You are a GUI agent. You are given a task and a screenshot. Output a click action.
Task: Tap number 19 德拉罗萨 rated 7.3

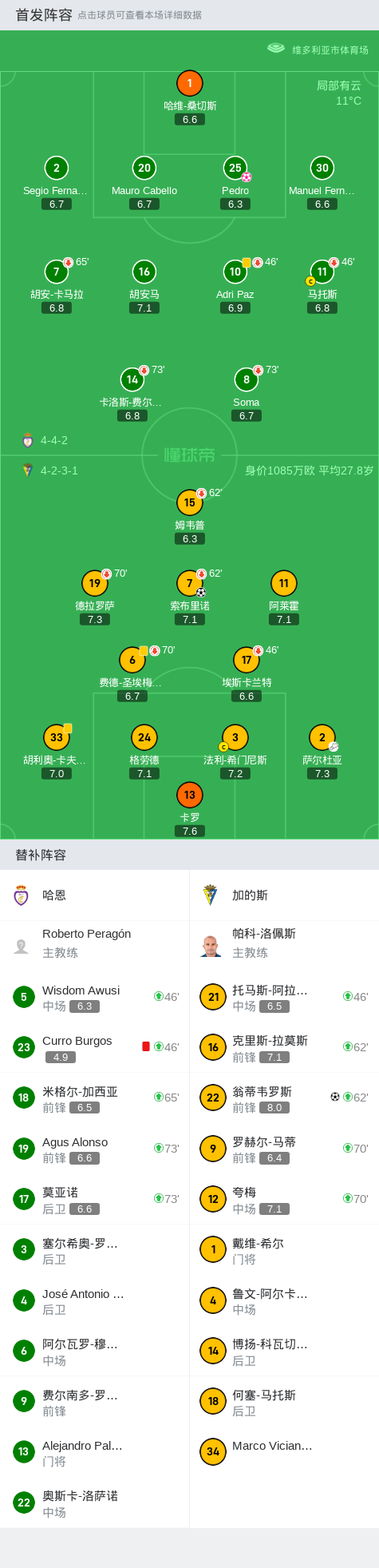94,583
